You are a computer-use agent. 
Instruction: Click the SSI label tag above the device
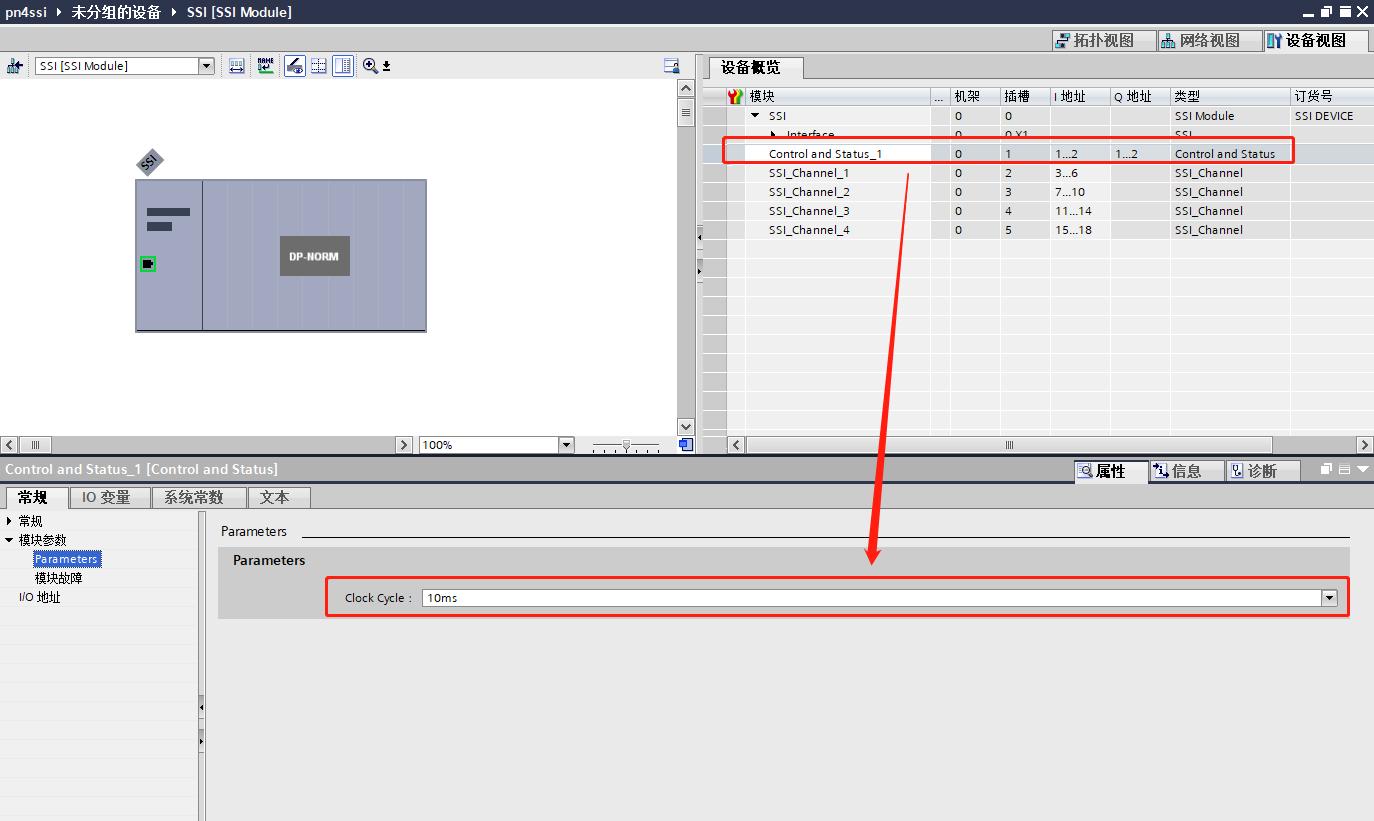pos(149,162)
